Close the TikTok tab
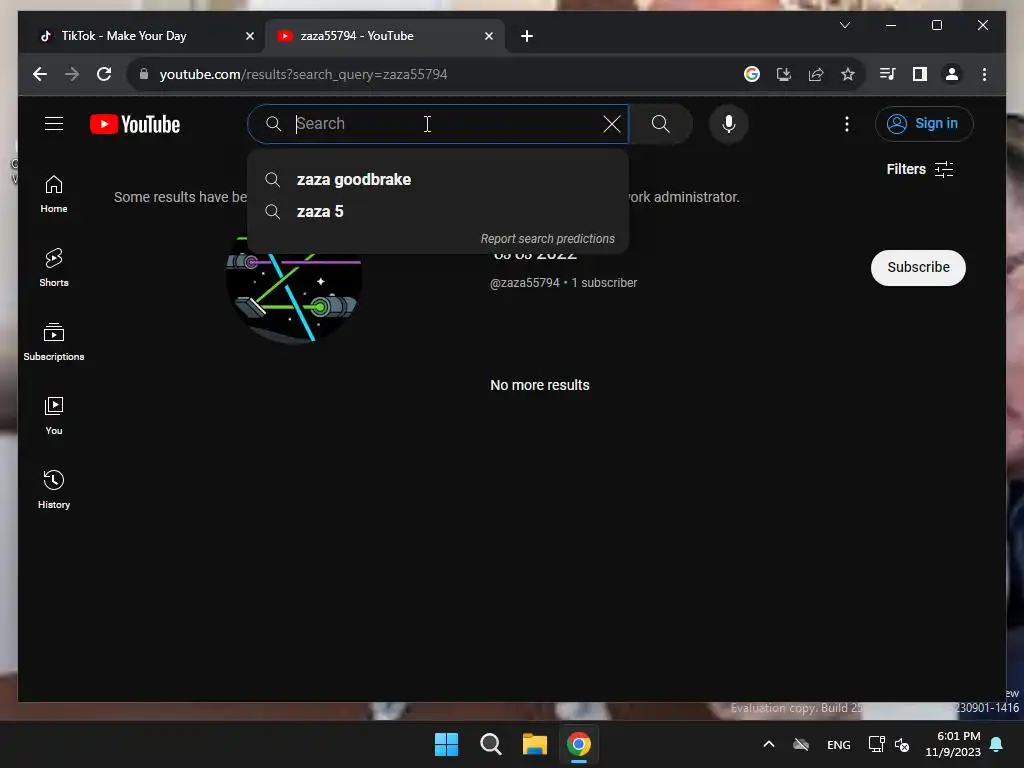This screenshot has width=1024, height=768. (249, 36)
